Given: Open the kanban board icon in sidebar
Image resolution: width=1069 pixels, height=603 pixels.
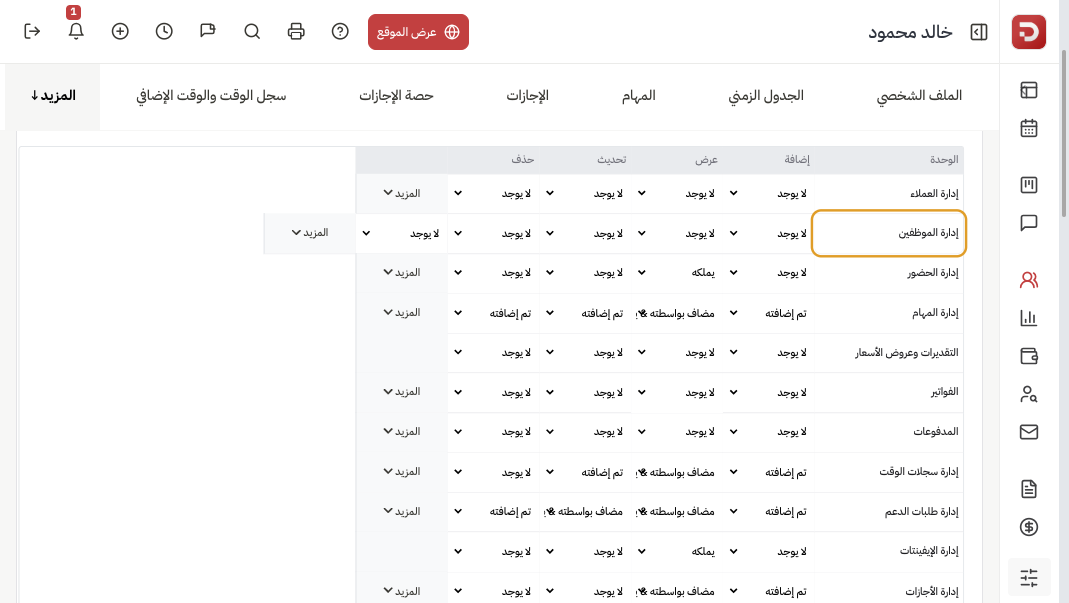Looking at the screenshot, I should (1028, 185).
